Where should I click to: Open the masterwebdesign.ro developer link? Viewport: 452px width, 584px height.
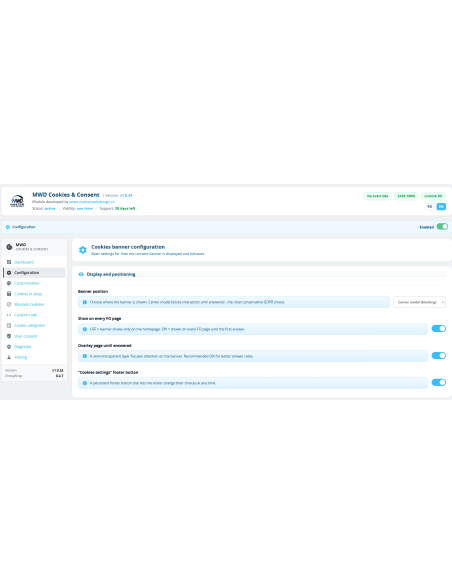point(92,201)
